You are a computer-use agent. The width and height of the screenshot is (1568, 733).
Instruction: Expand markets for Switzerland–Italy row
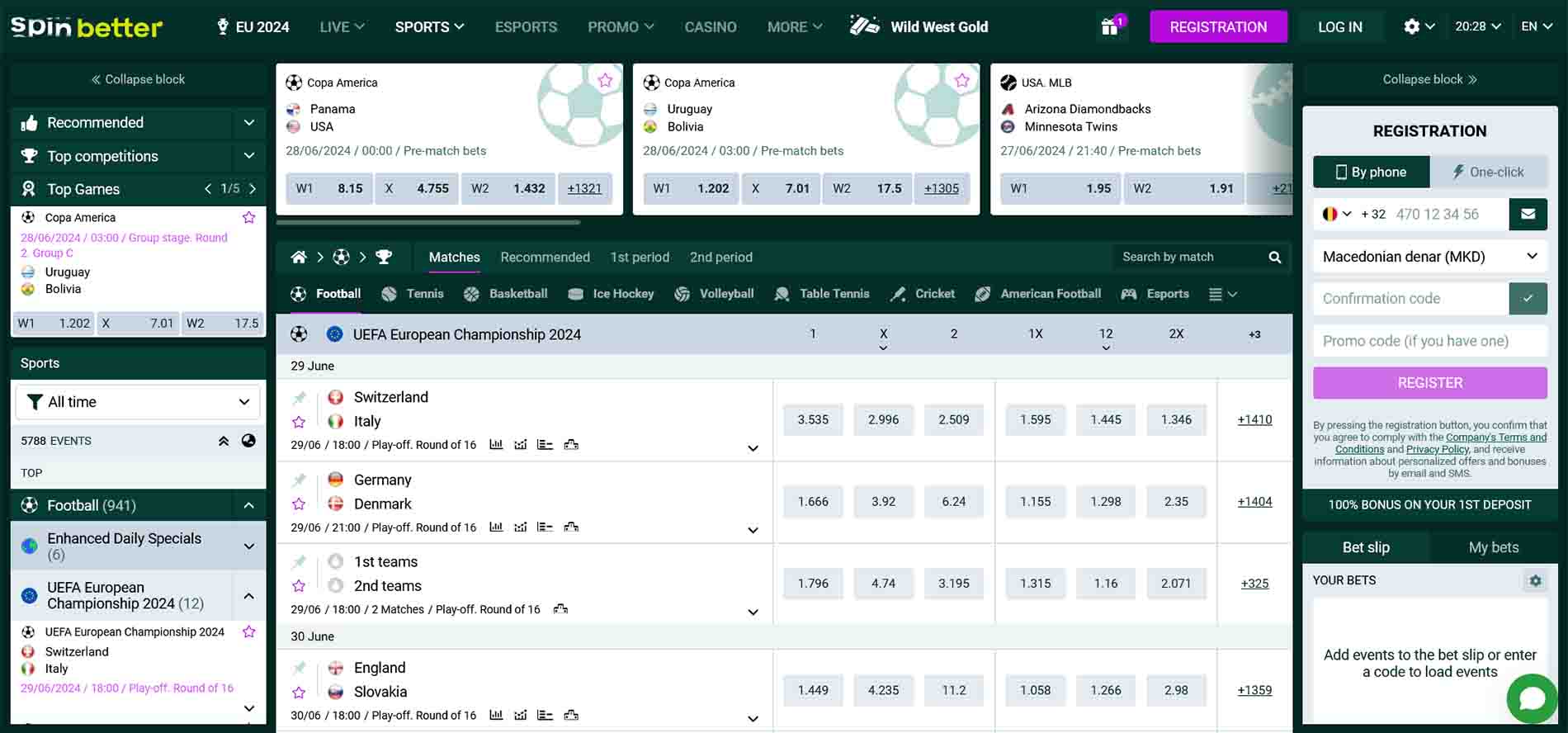point(753,448)
